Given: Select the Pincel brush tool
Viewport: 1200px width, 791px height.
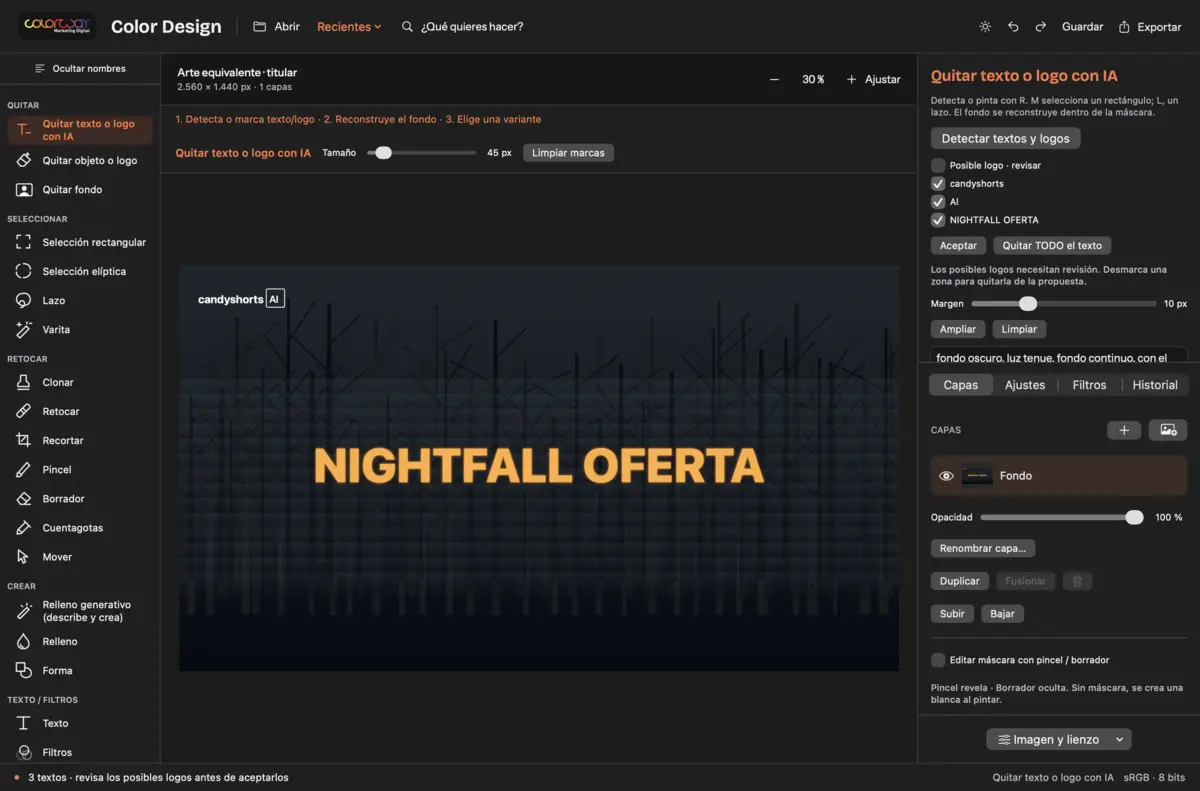Looking at the screenshot, I should [x=80, y=469].
